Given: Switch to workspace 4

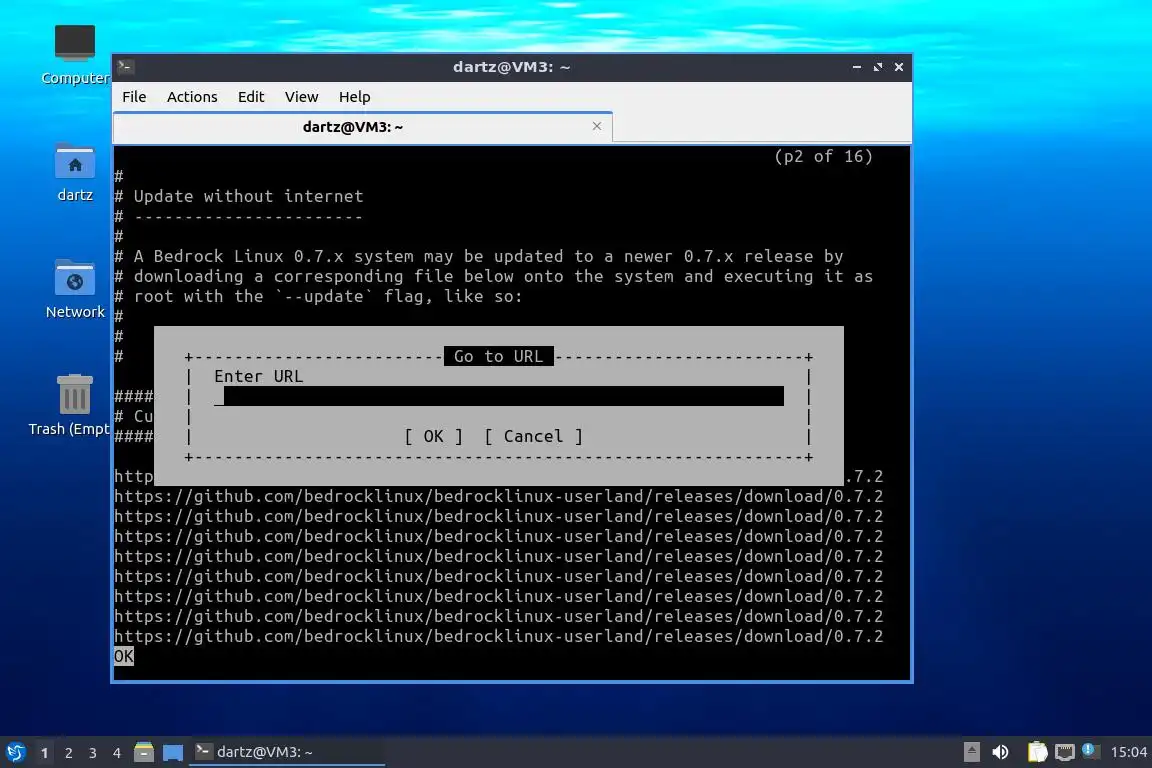Looking at the screenshot, I should [x=116, y=753].
